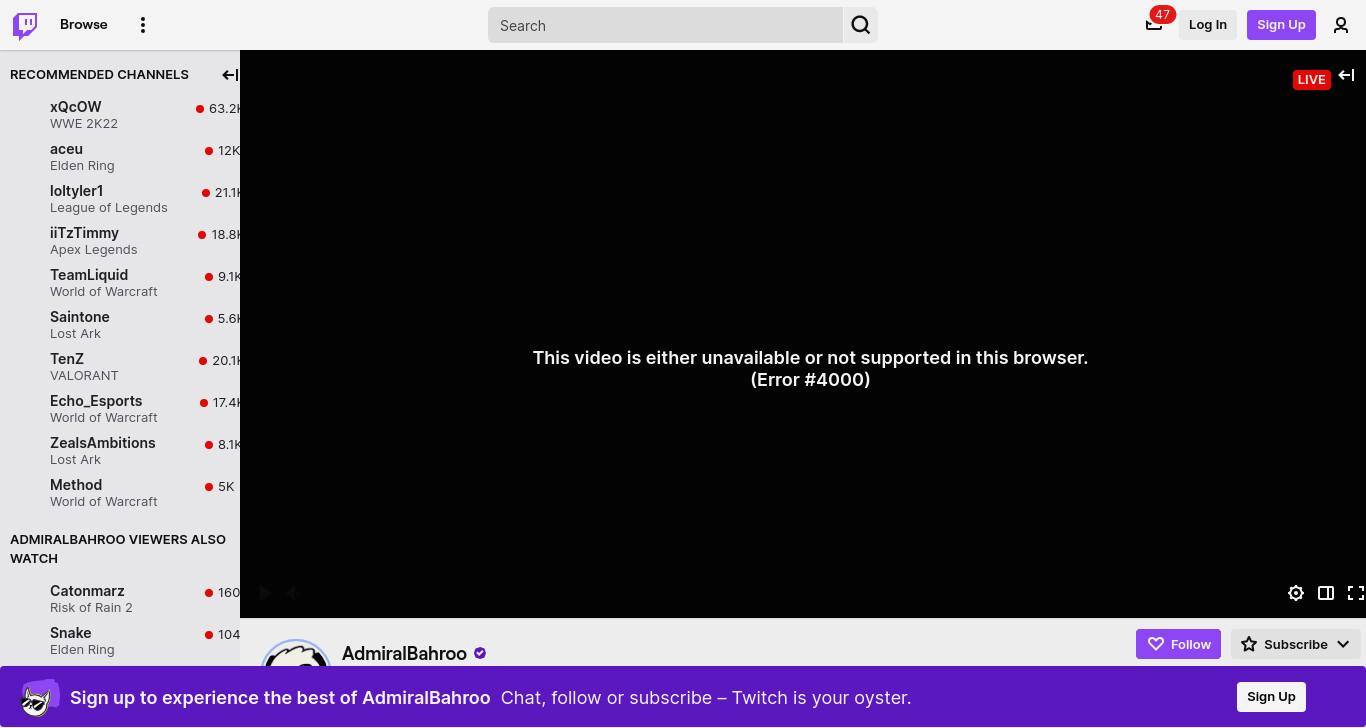Click the VALORANT game label under TenZ

84,375
